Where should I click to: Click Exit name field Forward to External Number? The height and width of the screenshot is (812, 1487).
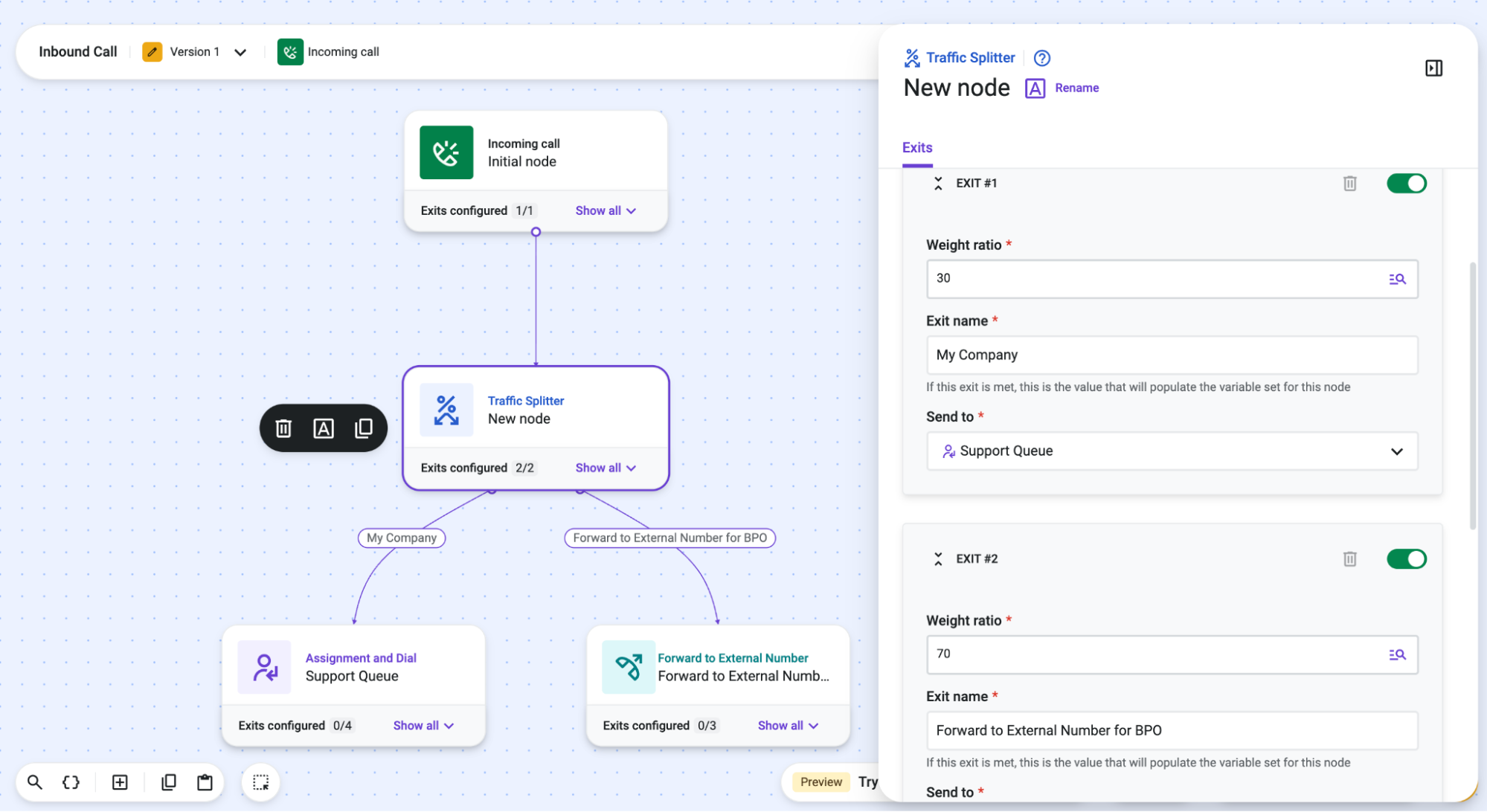(1172, 730)
